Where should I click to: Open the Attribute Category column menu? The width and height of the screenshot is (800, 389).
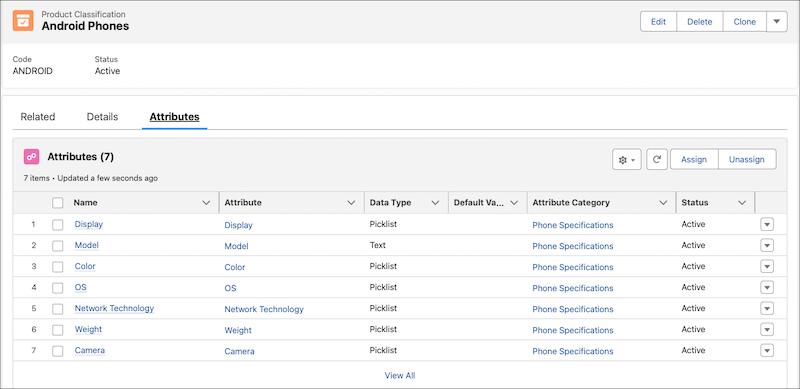click(x=663, y=203)
